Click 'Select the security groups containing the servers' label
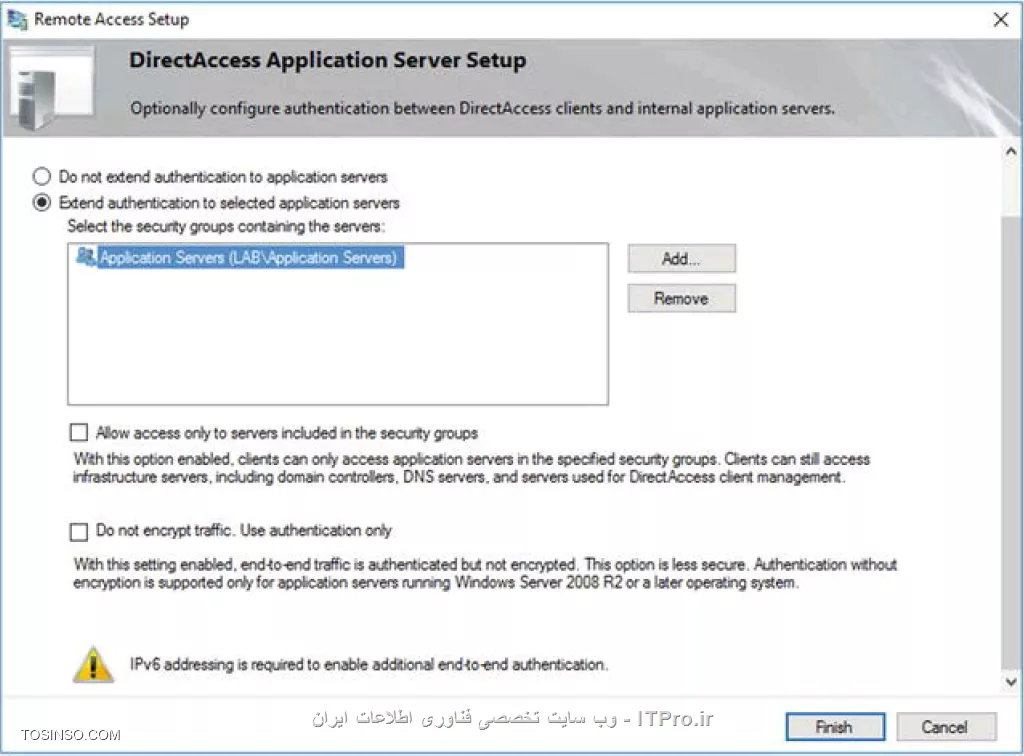Image resolution: width=1024 pixels, height=756 pixels. 226,227
